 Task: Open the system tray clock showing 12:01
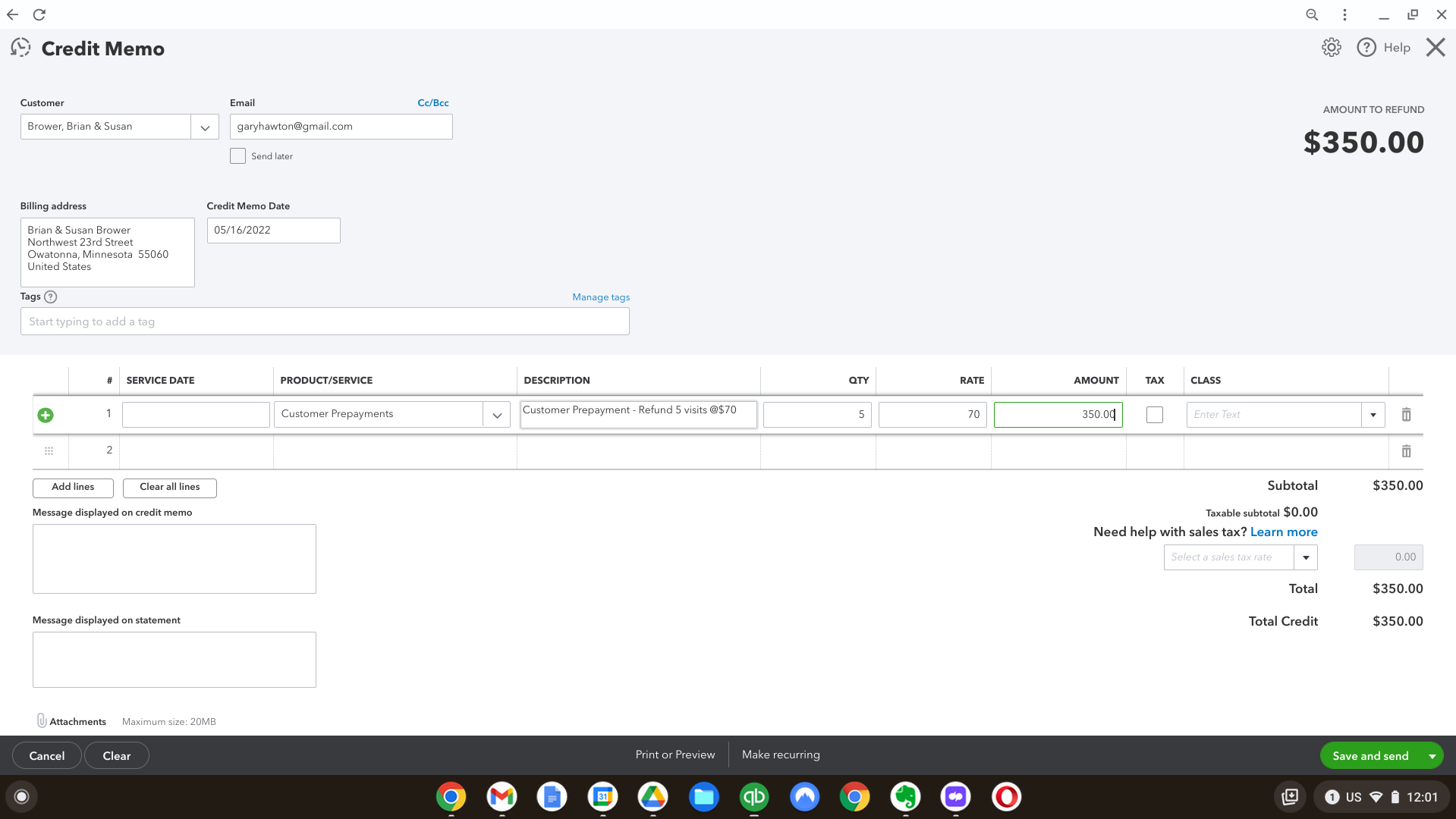[1422, 797]
